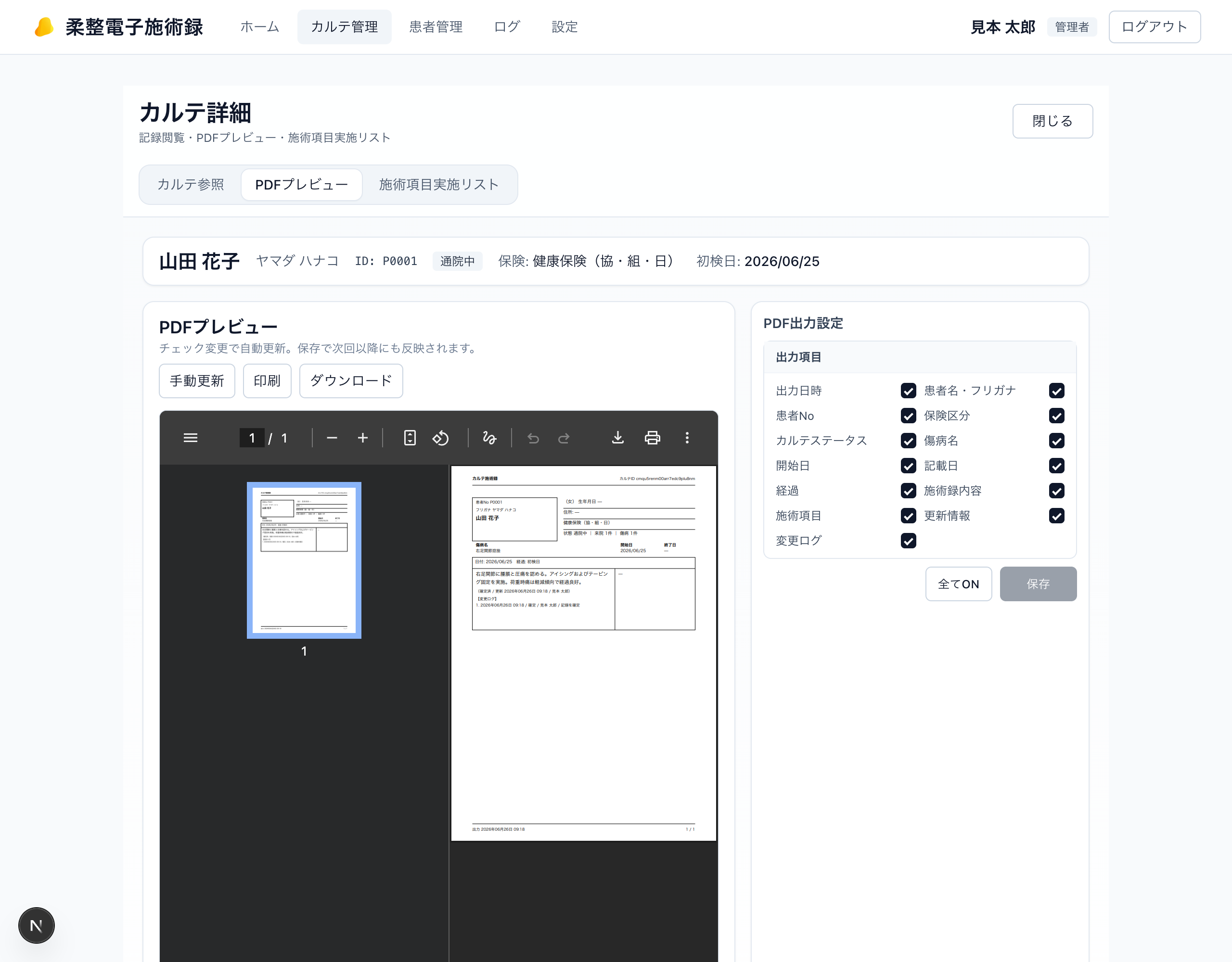The width and height of the screenshot is (1232, 962).
Task: Click 印刷 button
Action: 267,380
